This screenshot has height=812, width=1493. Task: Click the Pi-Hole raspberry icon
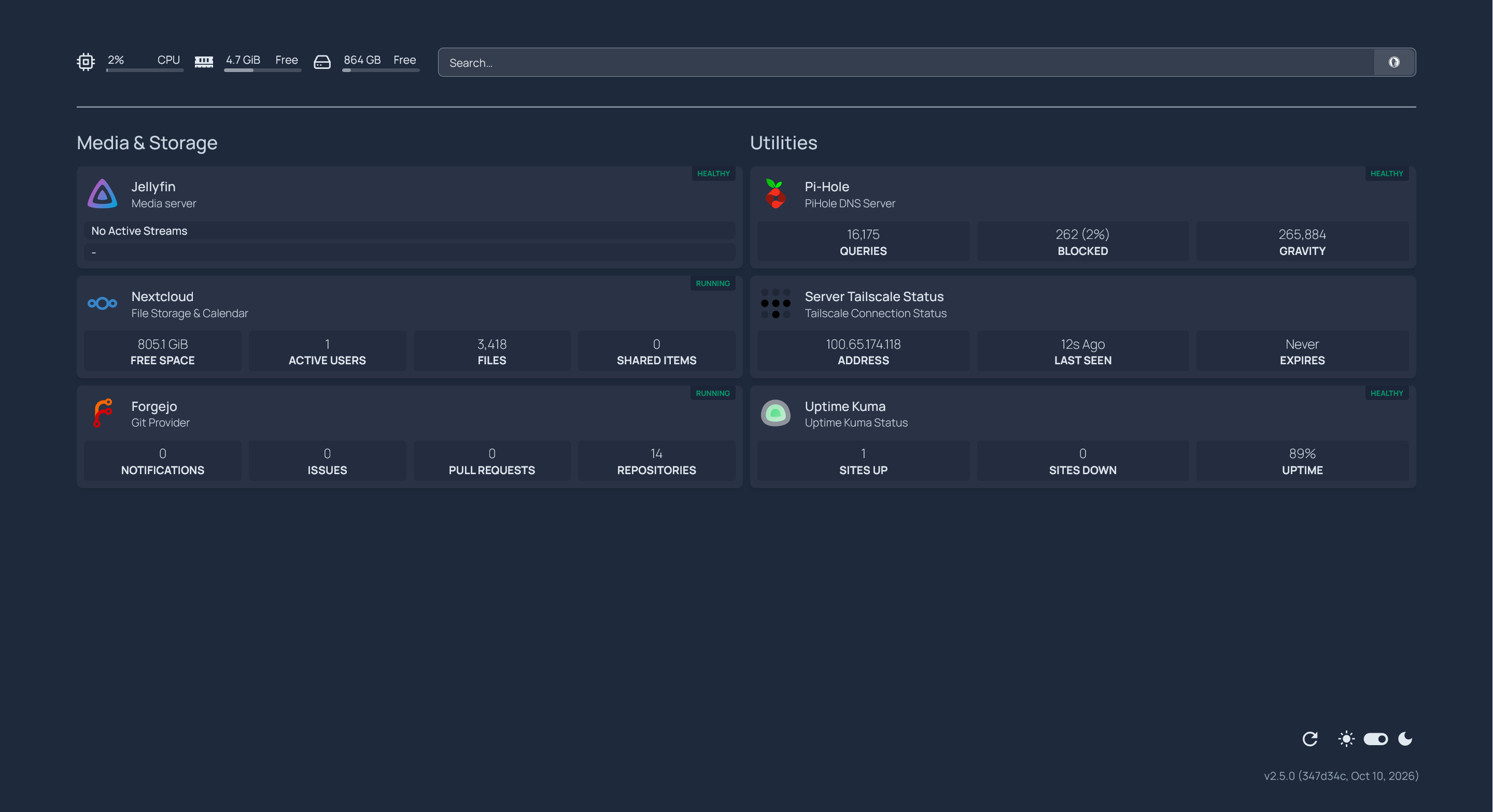pos(776,193)
